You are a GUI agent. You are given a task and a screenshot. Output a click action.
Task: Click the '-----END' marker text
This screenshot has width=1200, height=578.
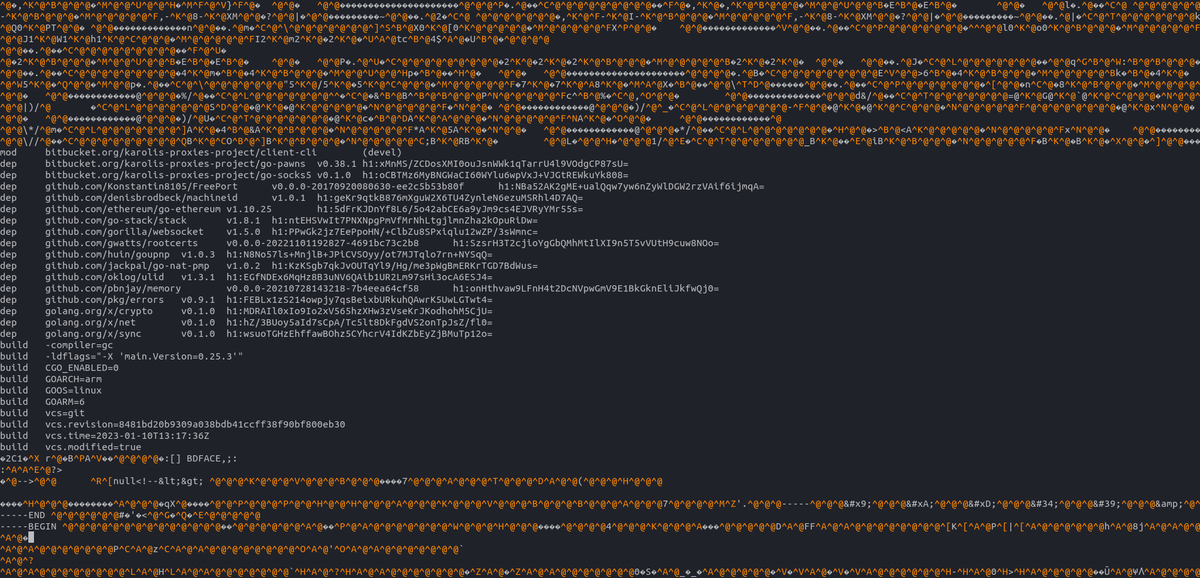pyautogui.click(x=24, y=514)
